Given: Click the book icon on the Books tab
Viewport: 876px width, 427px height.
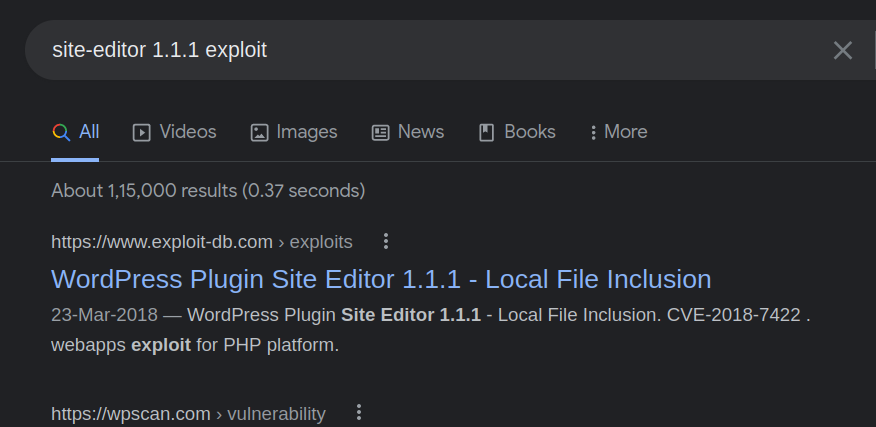Looking at the screenshot, I should (487, 132).
